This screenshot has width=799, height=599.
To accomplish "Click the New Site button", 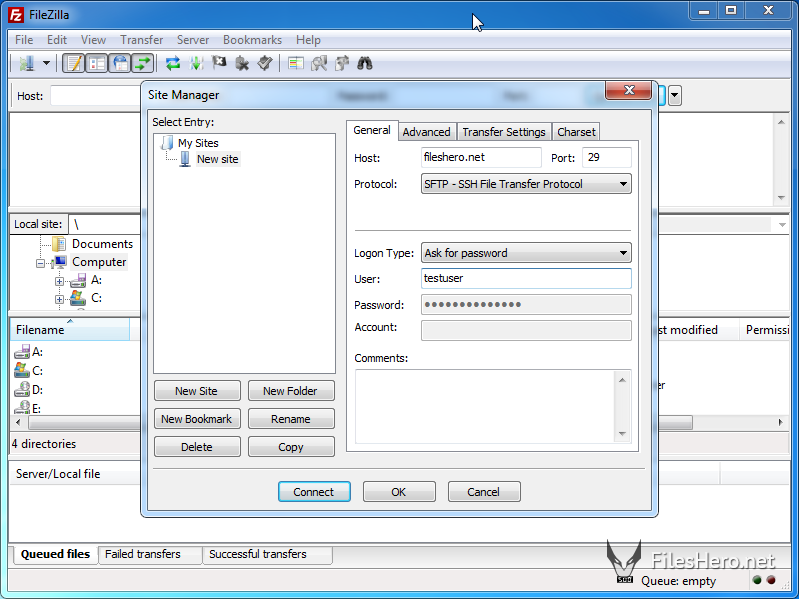I will [x=197, y=391].
